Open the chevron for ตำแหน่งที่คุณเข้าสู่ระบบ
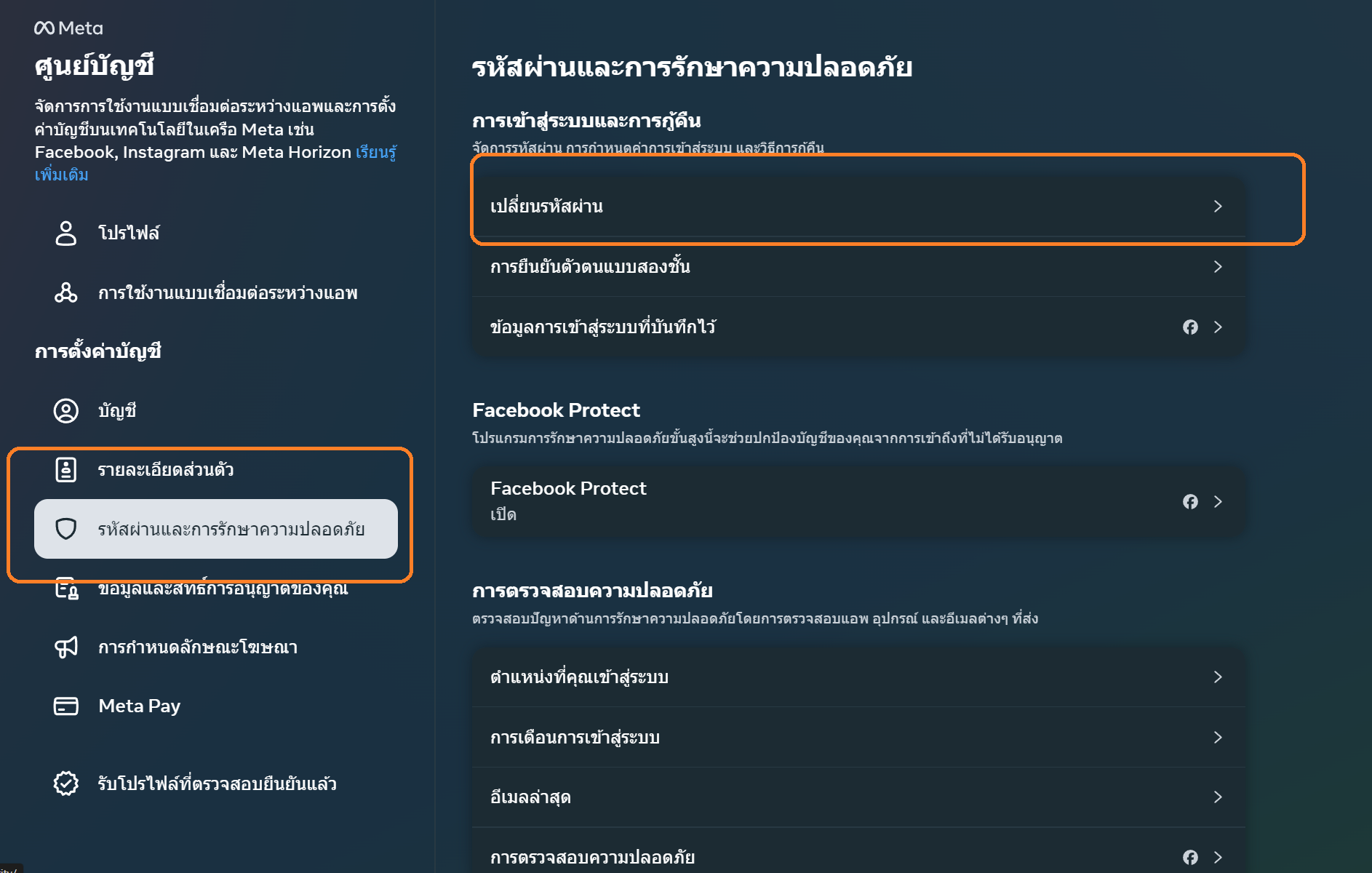This screenshot has height=873, width=1372. [1218, 677]
